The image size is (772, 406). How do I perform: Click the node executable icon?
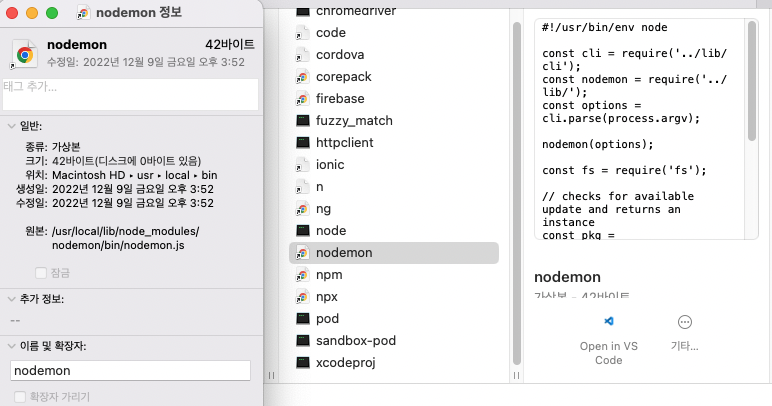tap(302, 230)
